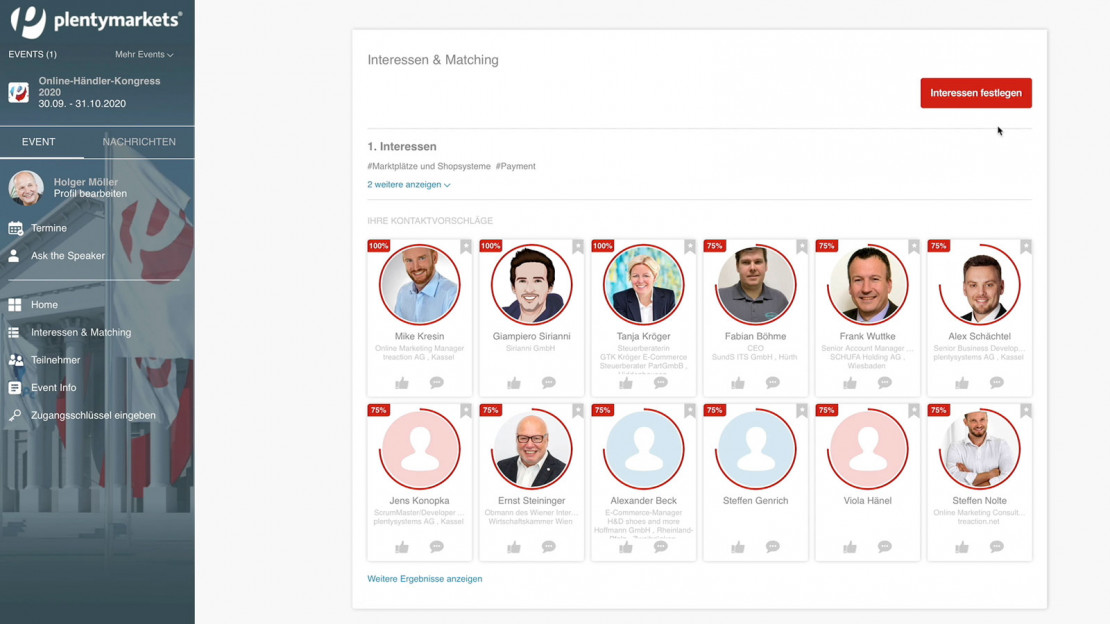Viewport: 1110px width, 624px height.
Task: Click the thumbs-up under Tanja Kröger
Action: coord(626,383)
